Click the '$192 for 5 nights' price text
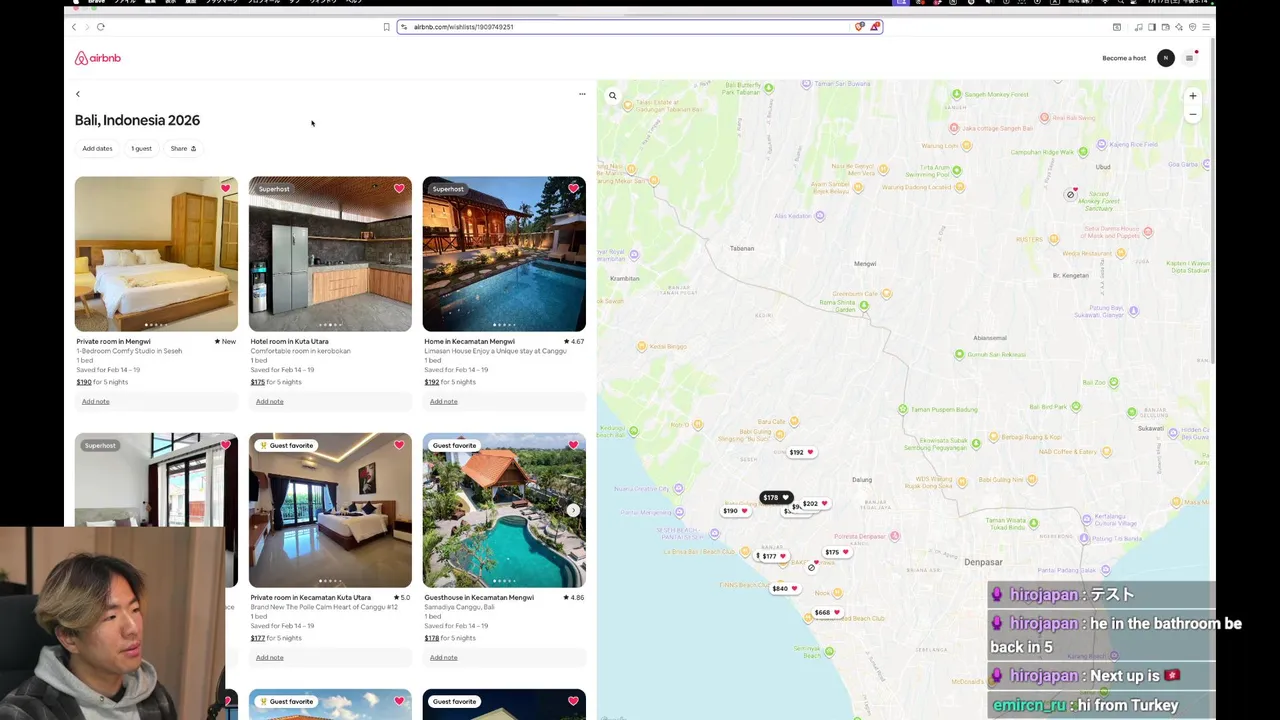This screenshot has width=1280, height=720. [452, 382]
